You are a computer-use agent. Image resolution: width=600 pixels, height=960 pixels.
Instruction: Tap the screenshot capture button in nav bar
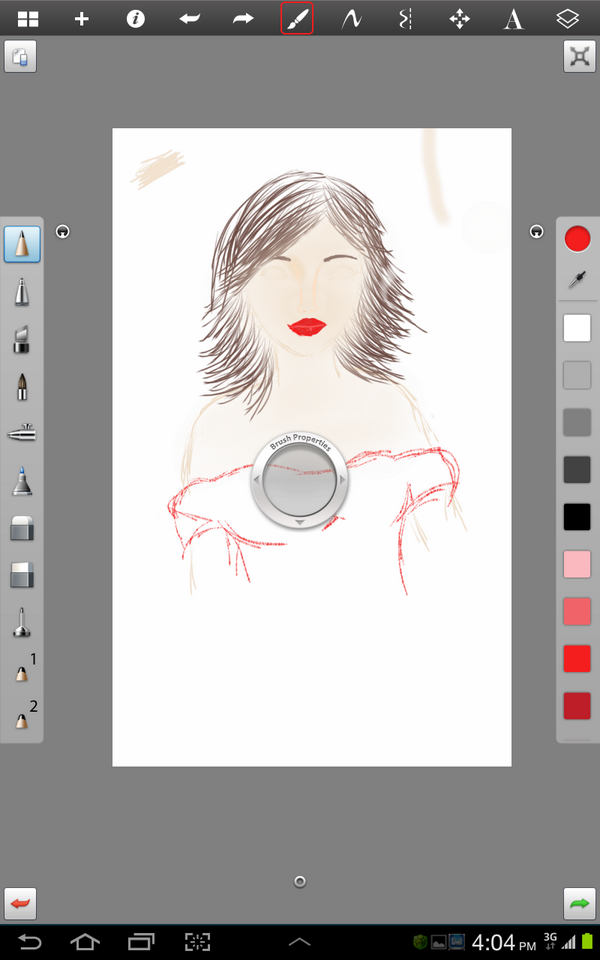pyautogui.click(x=198, y=942)
